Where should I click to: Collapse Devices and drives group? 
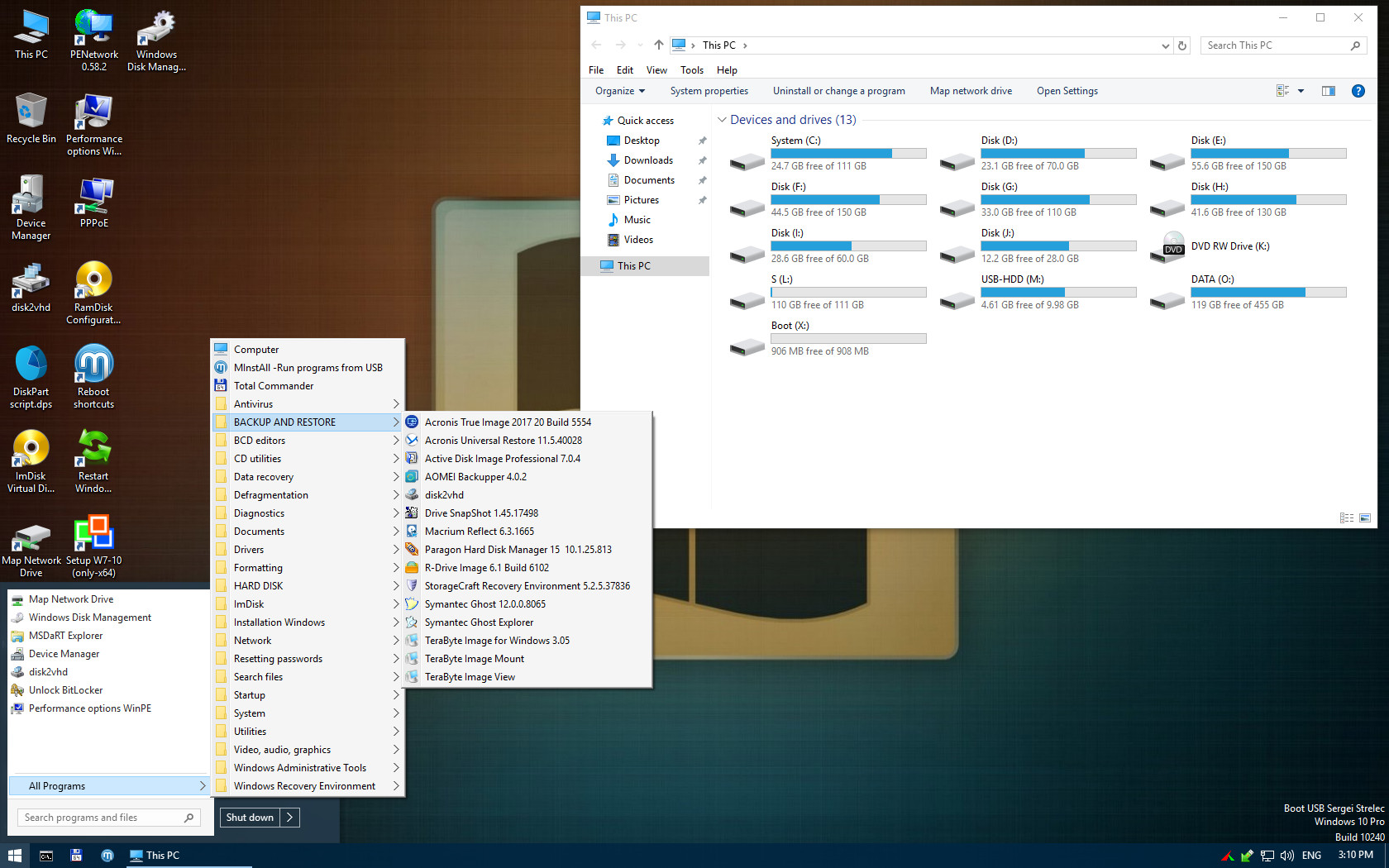(722, 120)
